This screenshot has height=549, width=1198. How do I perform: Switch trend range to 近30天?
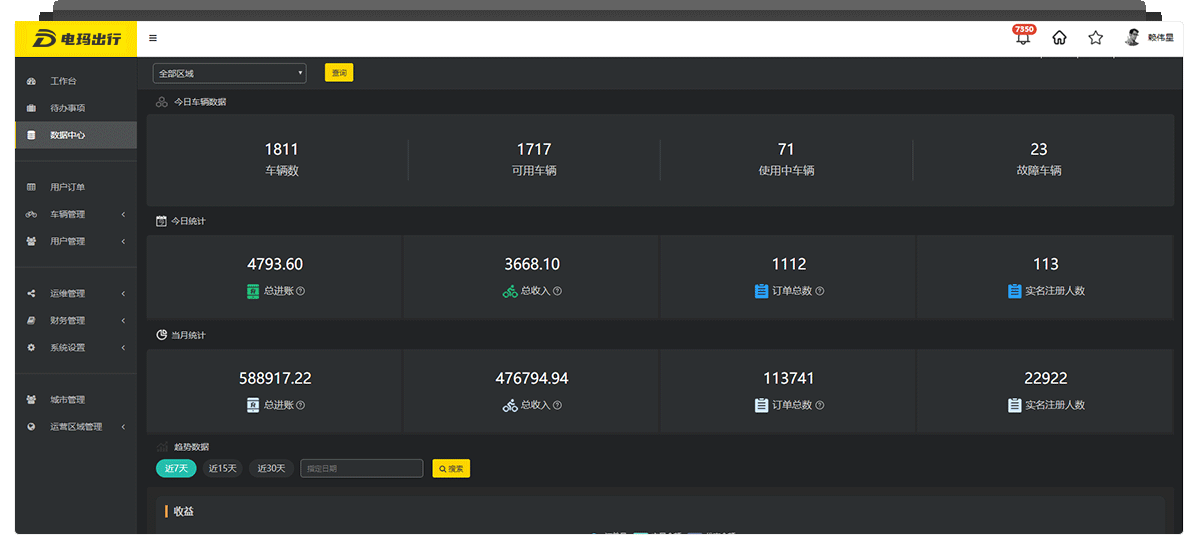271,468
